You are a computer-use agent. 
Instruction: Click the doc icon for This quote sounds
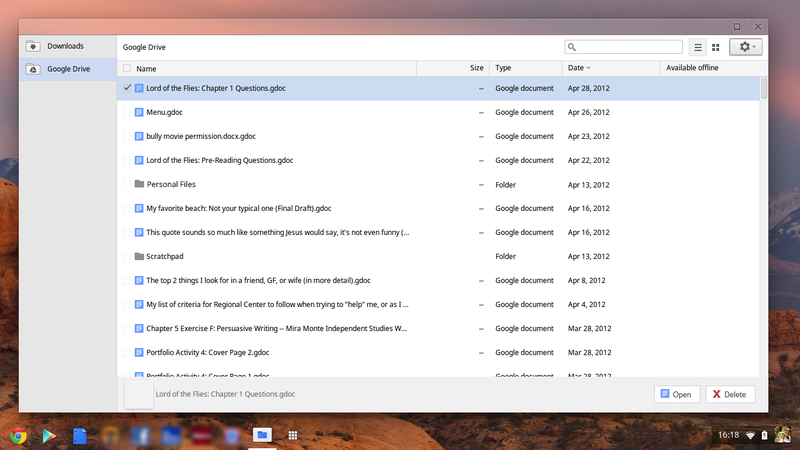point(139,232)
